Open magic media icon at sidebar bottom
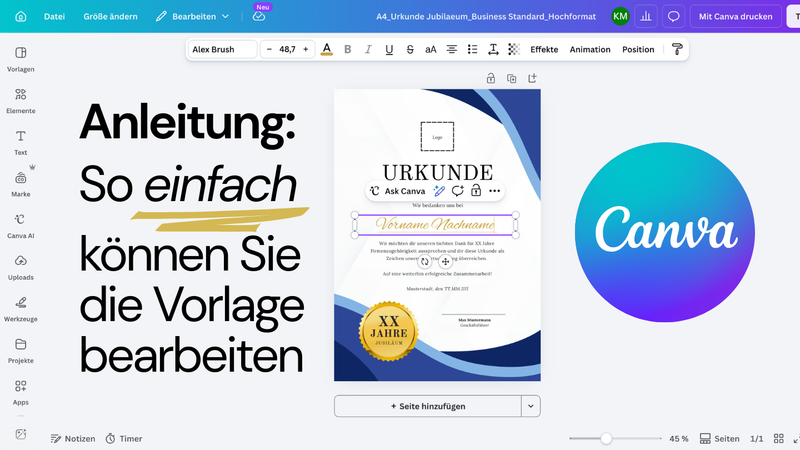800x450 pixels. pos(21,434)
